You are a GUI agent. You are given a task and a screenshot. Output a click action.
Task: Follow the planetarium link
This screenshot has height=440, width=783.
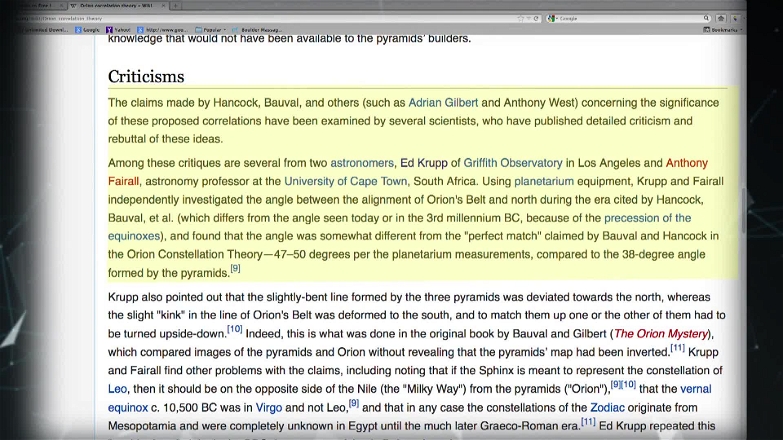tap(544, 181)
